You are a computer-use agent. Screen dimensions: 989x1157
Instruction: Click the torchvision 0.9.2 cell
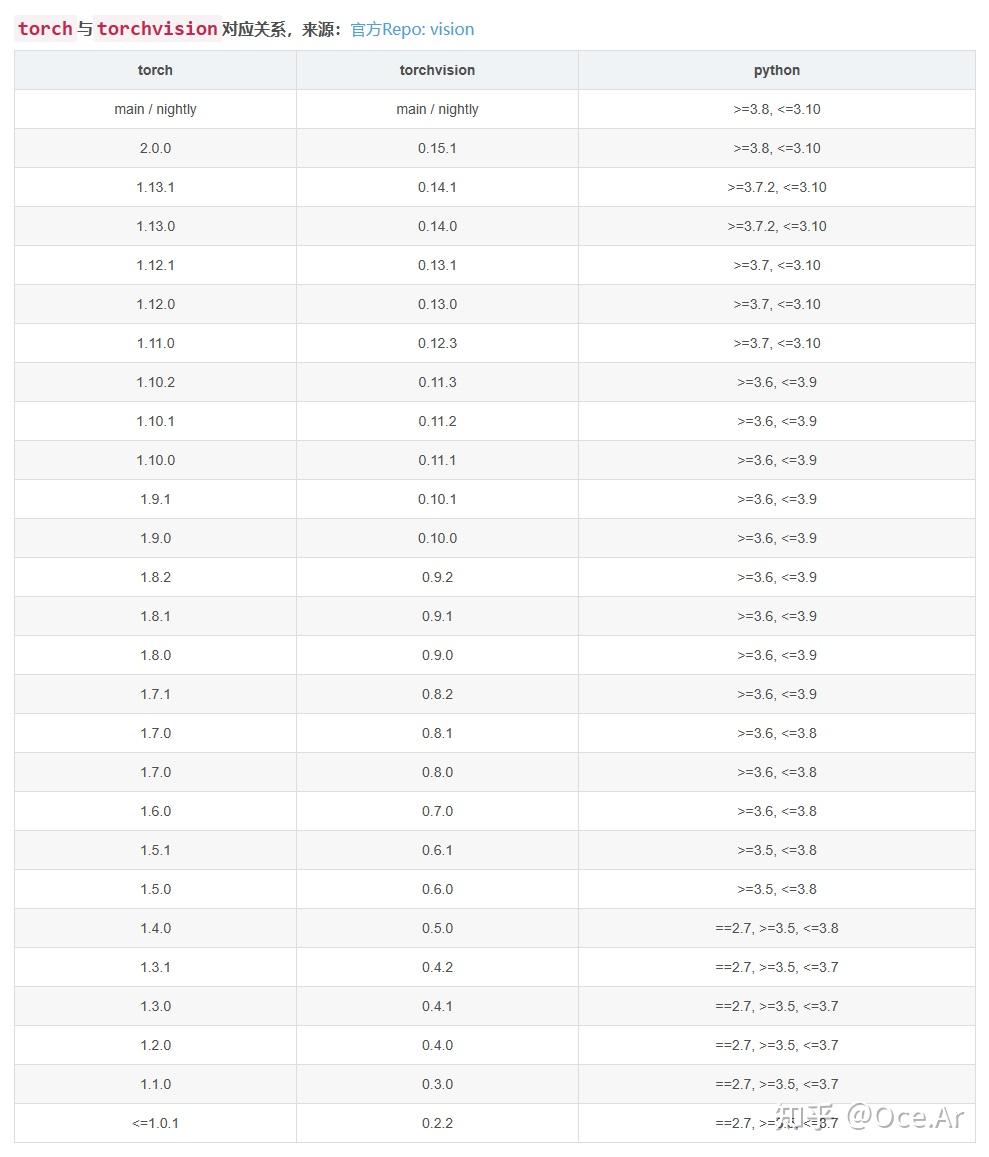tap(437, 577)
